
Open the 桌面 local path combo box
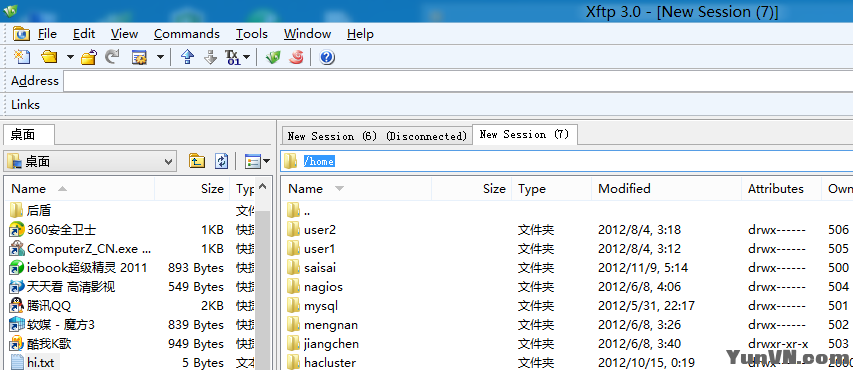[90, 162]
